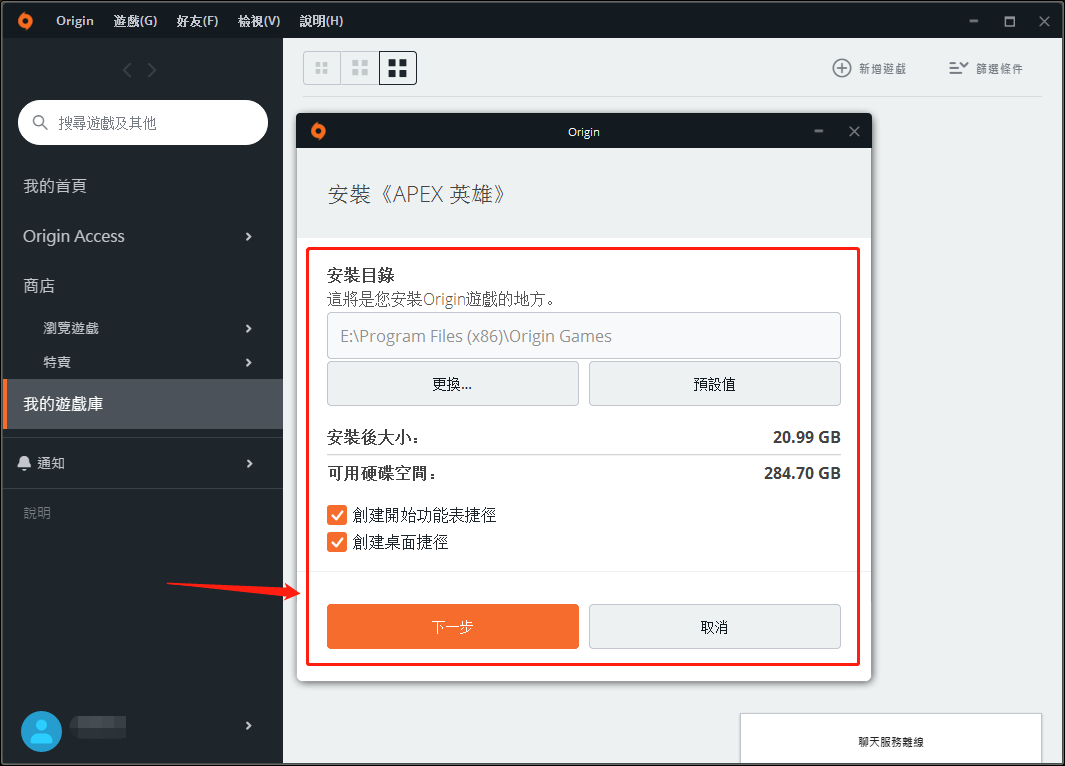The image size is (1065, 766).
Task: Toggle 創建桌面捷徑 checkbox
Action: tap(337, 542)
